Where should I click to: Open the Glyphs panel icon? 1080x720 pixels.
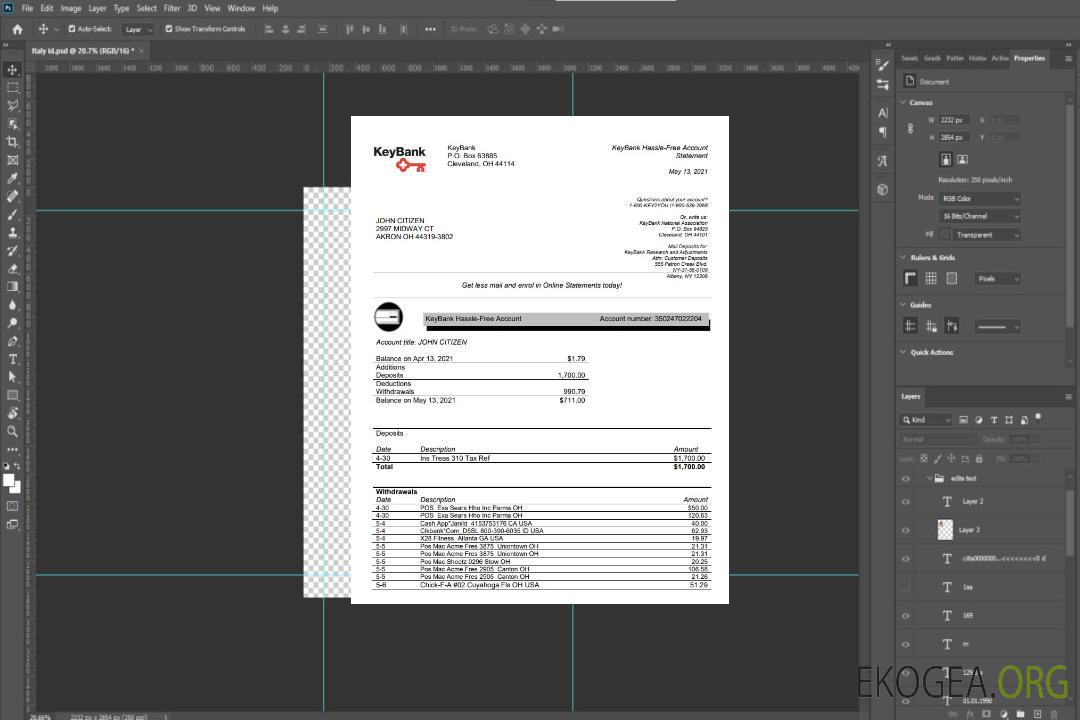point(882,161)
